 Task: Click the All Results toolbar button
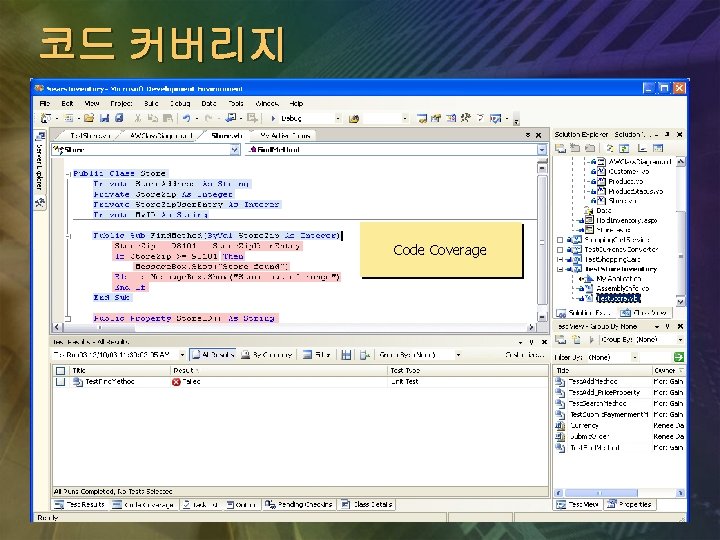click(x=213, y=354)
